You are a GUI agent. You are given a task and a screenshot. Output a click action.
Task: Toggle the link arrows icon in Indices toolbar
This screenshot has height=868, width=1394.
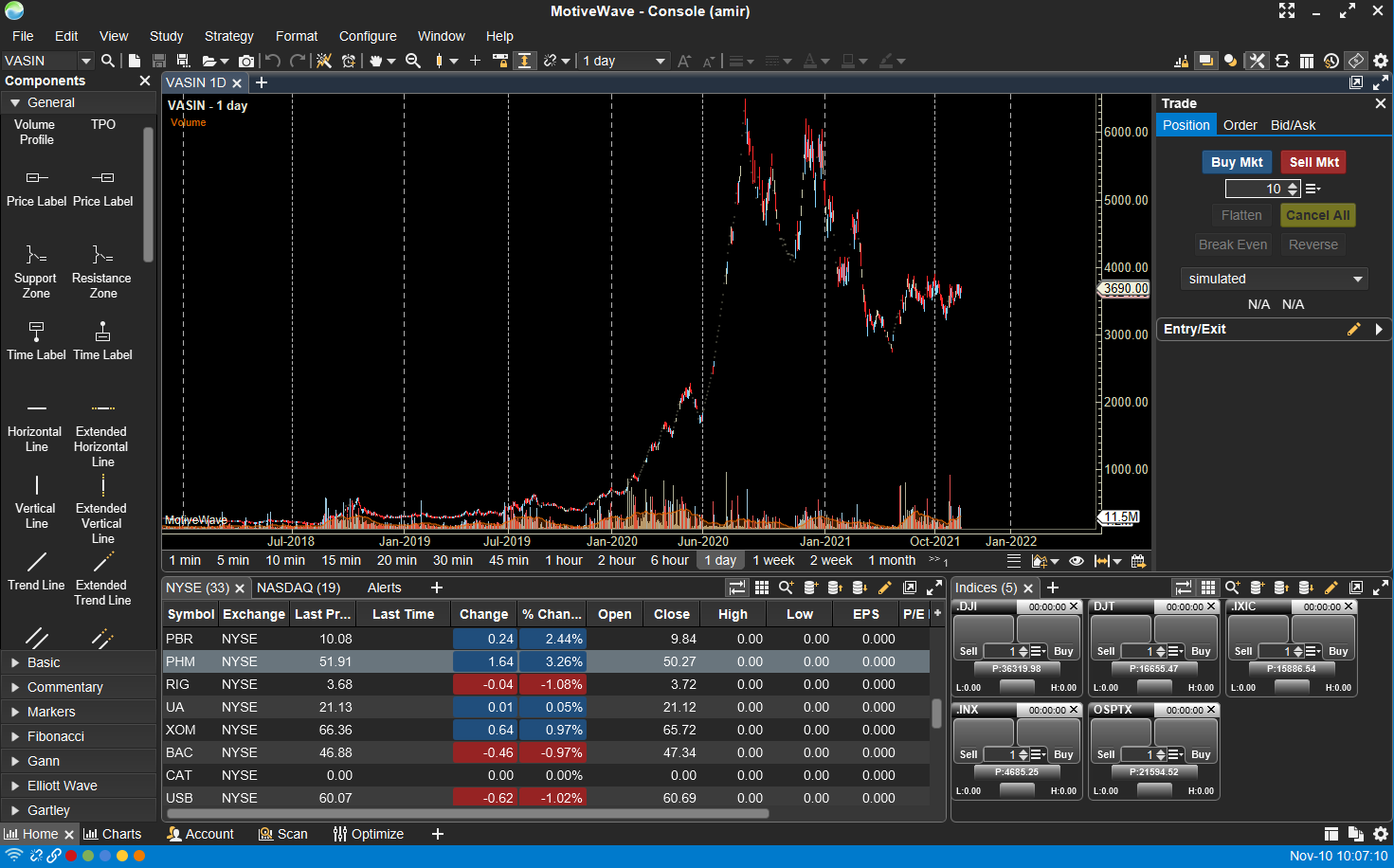coord(1183,588)
